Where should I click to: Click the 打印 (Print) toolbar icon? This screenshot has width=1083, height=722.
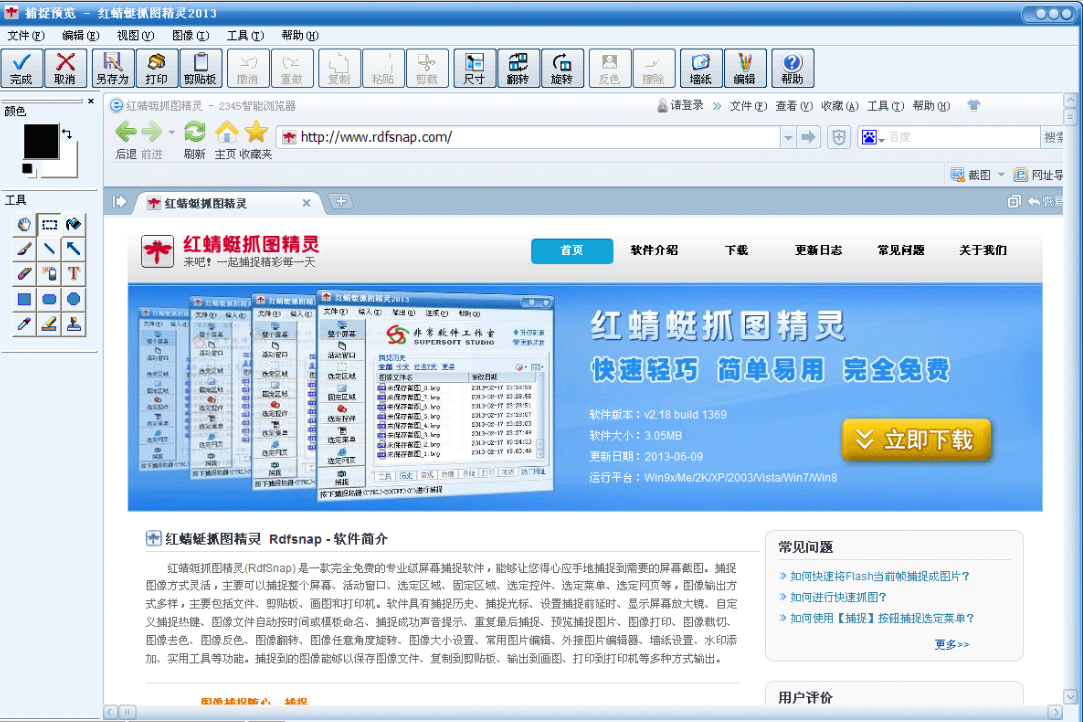click(156, 68)
